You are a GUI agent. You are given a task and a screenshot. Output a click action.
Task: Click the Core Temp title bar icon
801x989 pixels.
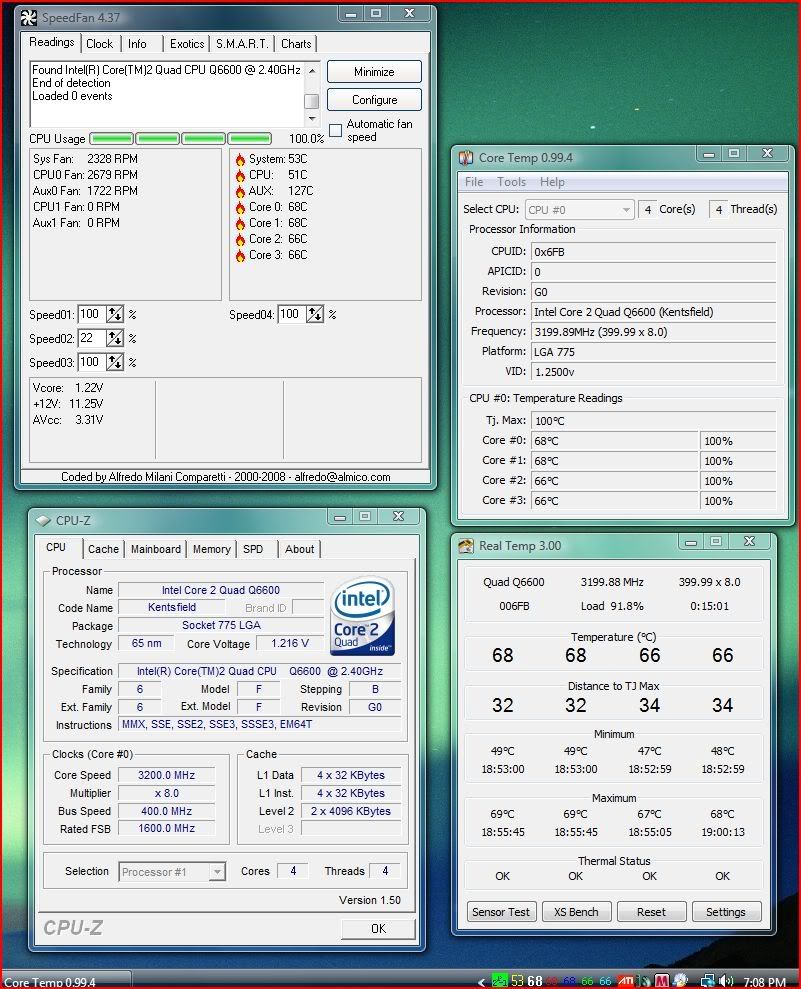(x=465, y=158)
